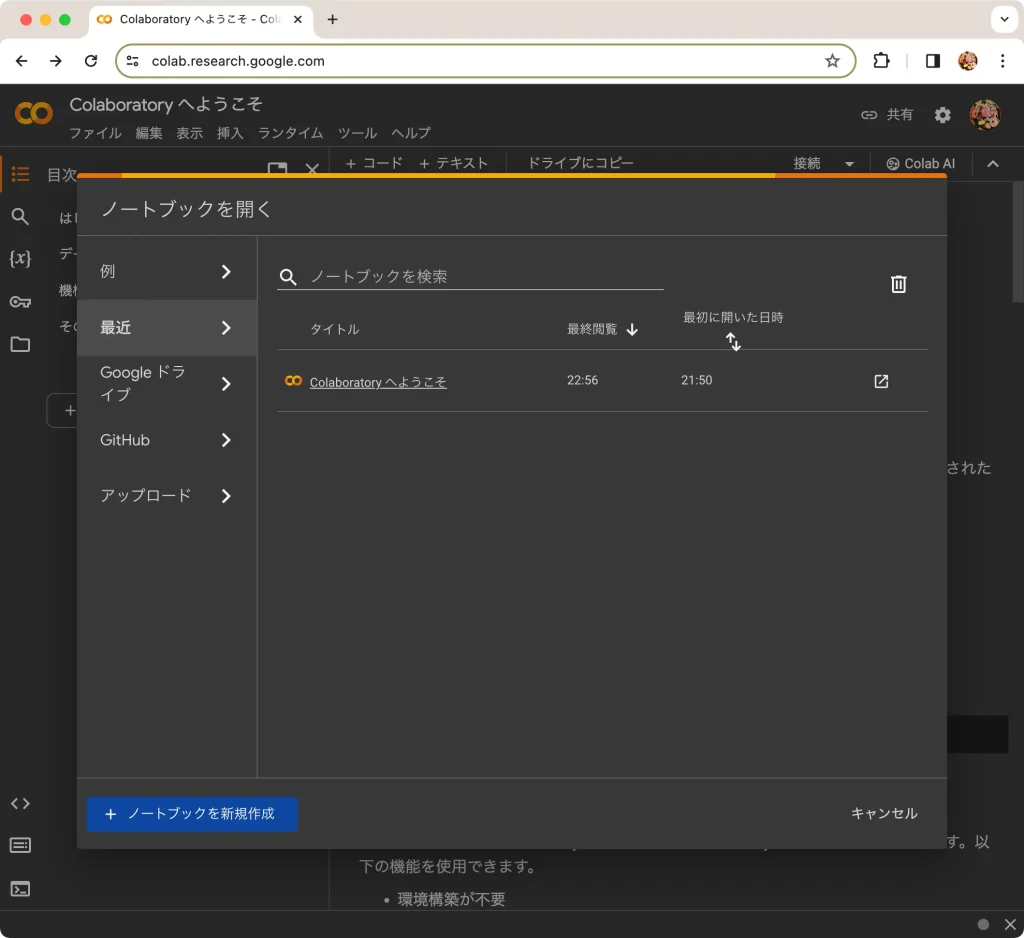Open Colab AI button
This screenshot has width=1024, height=938.
point(921,164)
